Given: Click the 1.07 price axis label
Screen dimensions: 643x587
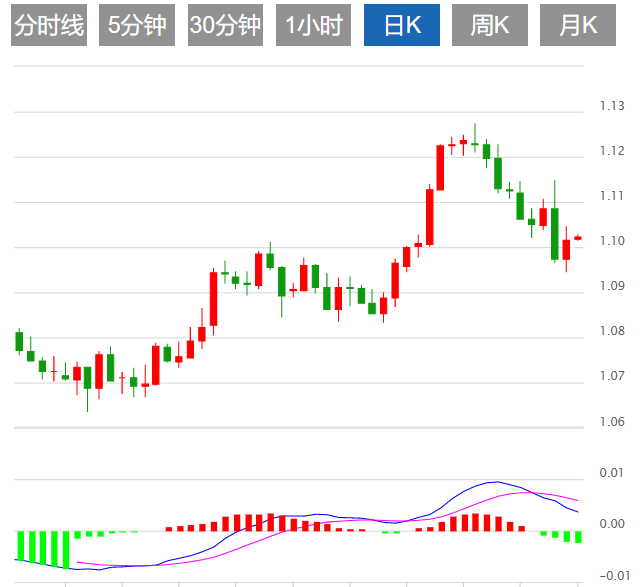Looking at the screenshot, I should point(612,376).
